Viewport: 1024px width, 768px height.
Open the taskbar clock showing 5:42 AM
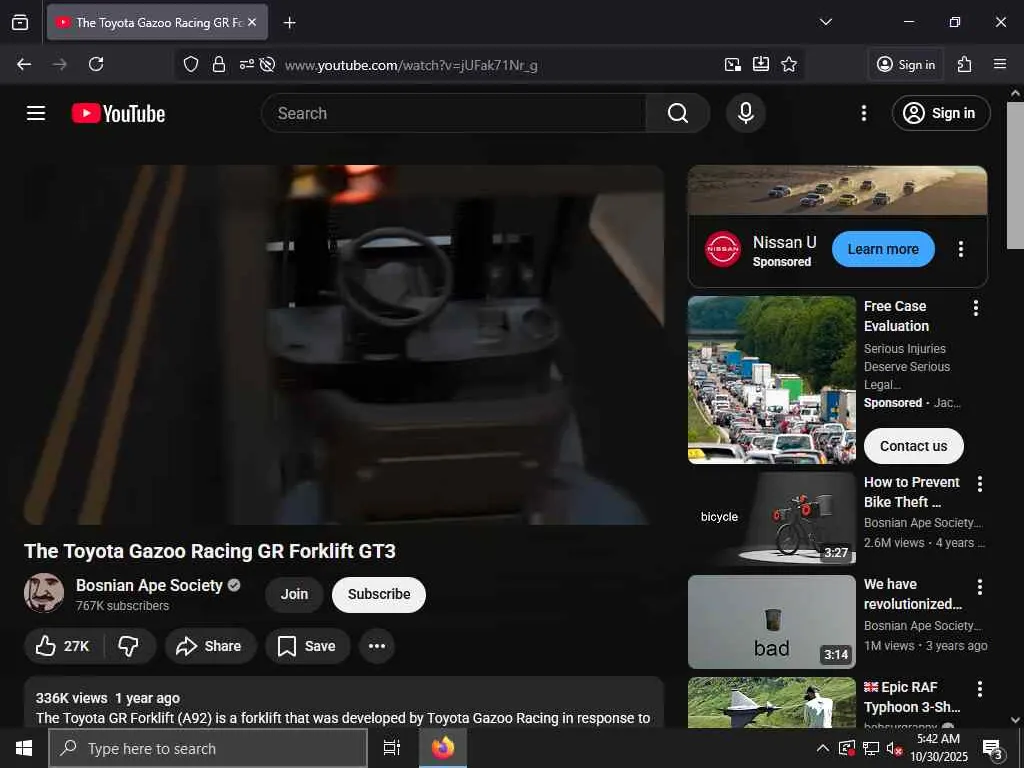[938, 748]
